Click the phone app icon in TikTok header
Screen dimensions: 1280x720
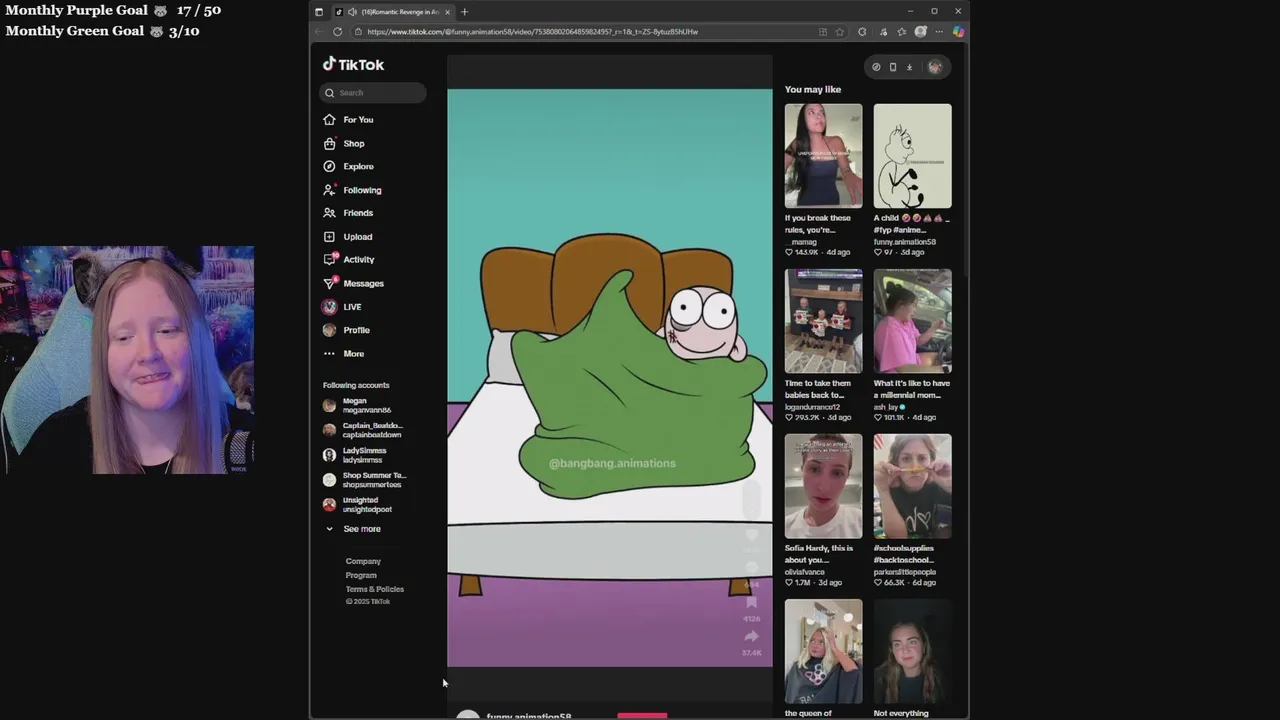(x=893, y=67)
